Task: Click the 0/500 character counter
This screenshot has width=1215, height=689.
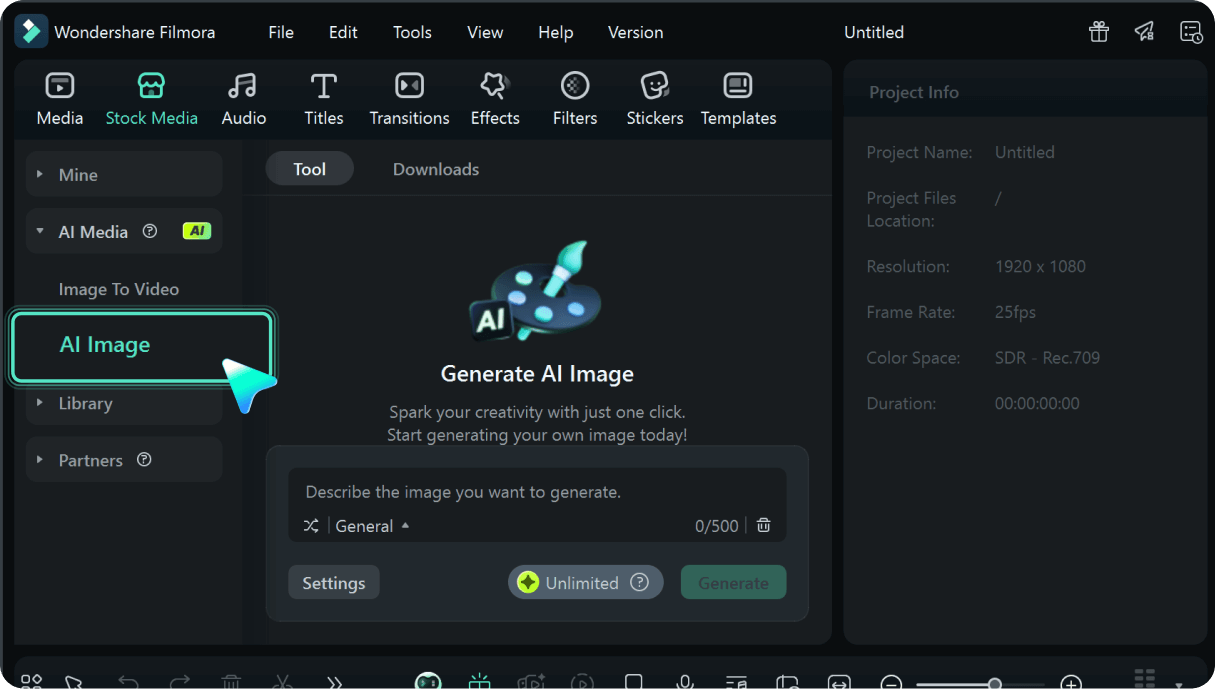Action: tap(717, 526)
